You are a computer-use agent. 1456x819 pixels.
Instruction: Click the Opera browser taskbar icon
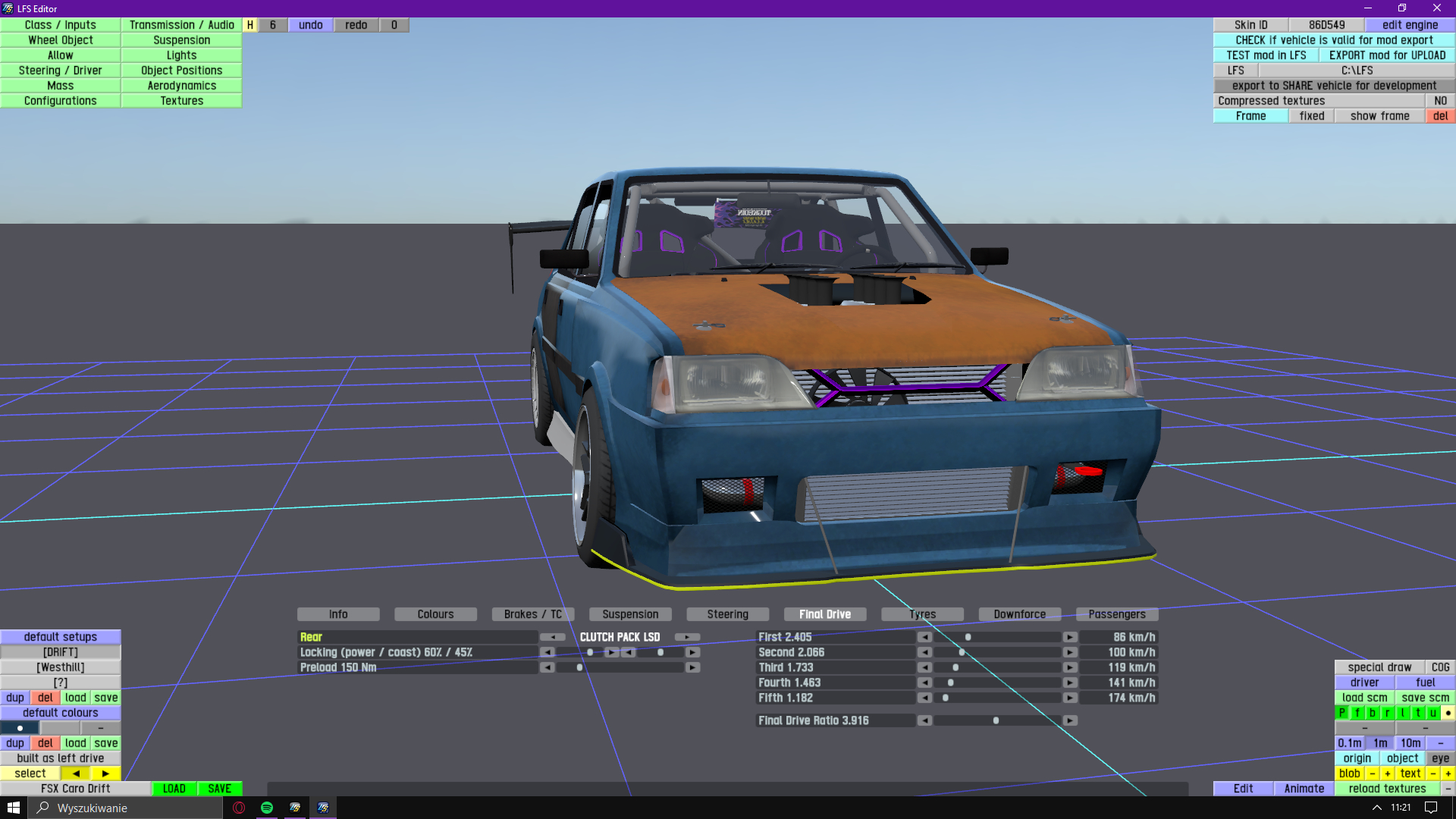pos(239,808)
